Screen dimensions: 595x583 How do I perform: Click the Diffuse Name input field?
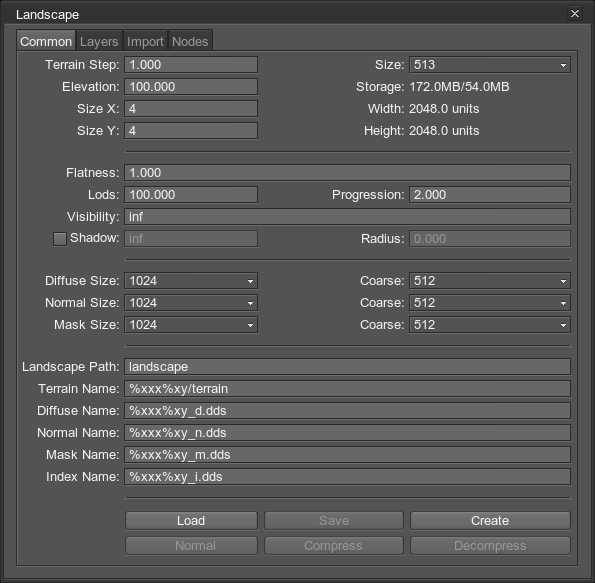347,411
